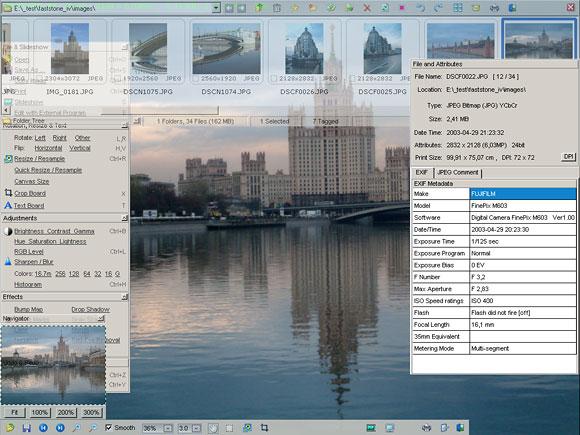Click the Text Board letter A icon

pos(8,205)
